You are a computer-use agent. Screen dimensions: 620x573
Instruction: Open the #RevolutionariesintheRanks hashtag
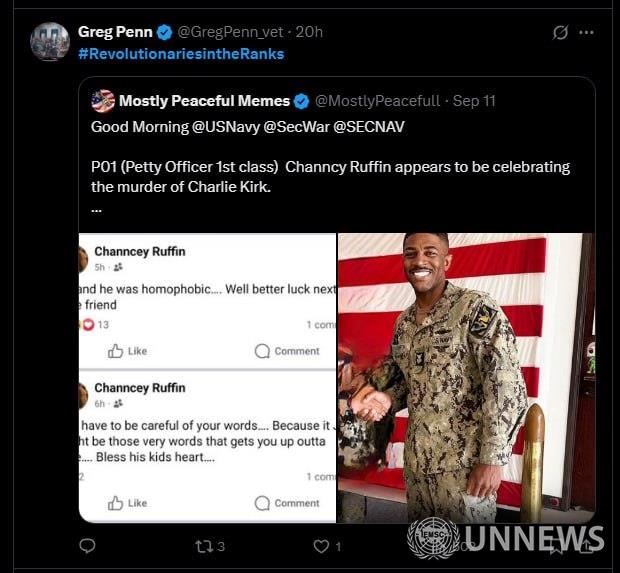(181, 54)
